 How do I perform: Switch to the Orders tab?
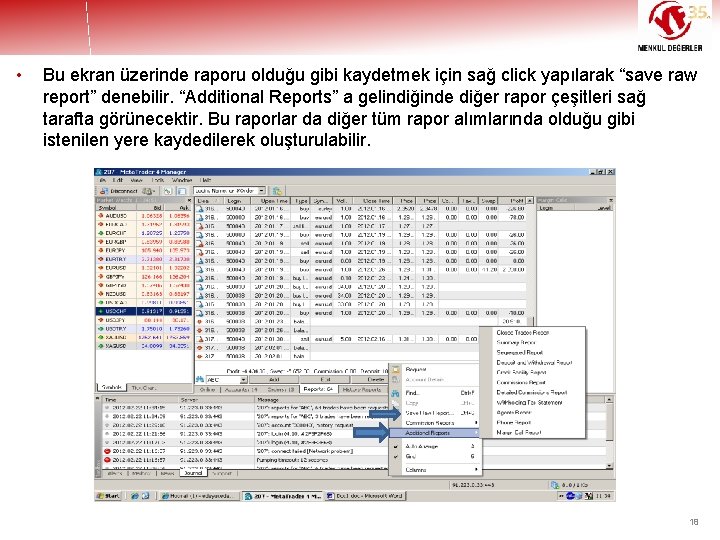[281, 389]
